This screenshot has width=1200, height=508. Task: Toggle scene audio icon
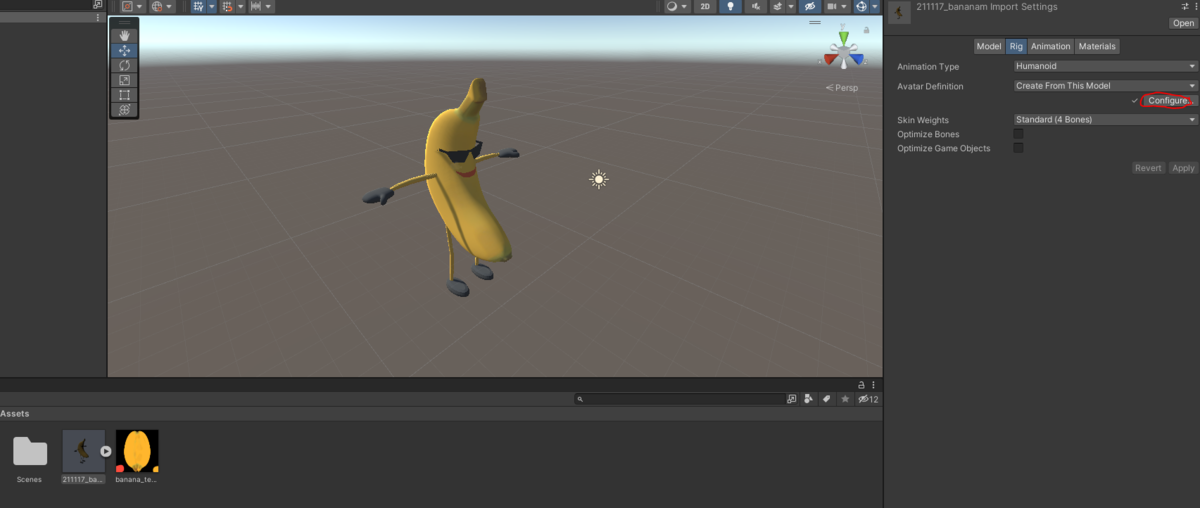755,6
